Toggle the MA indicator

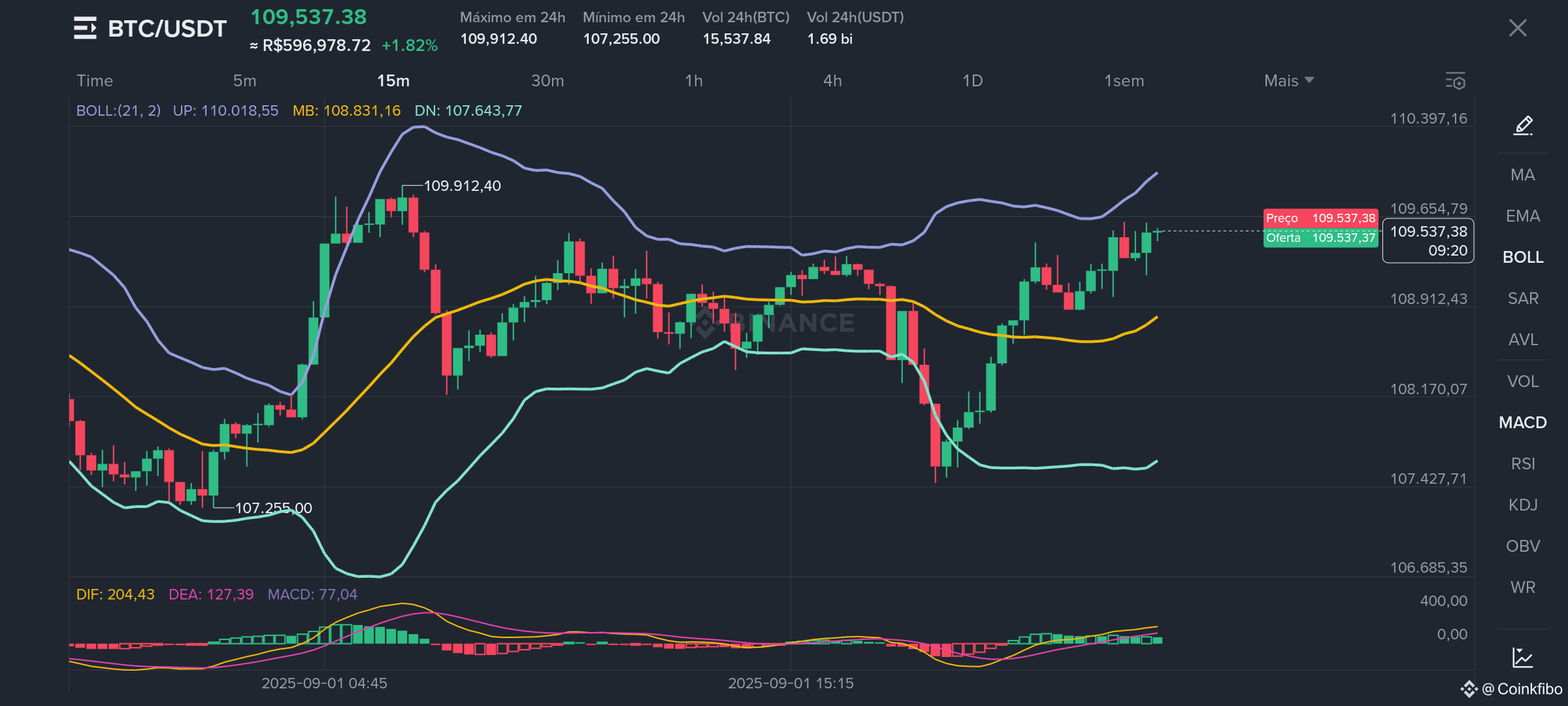[x=1523, y=175]
